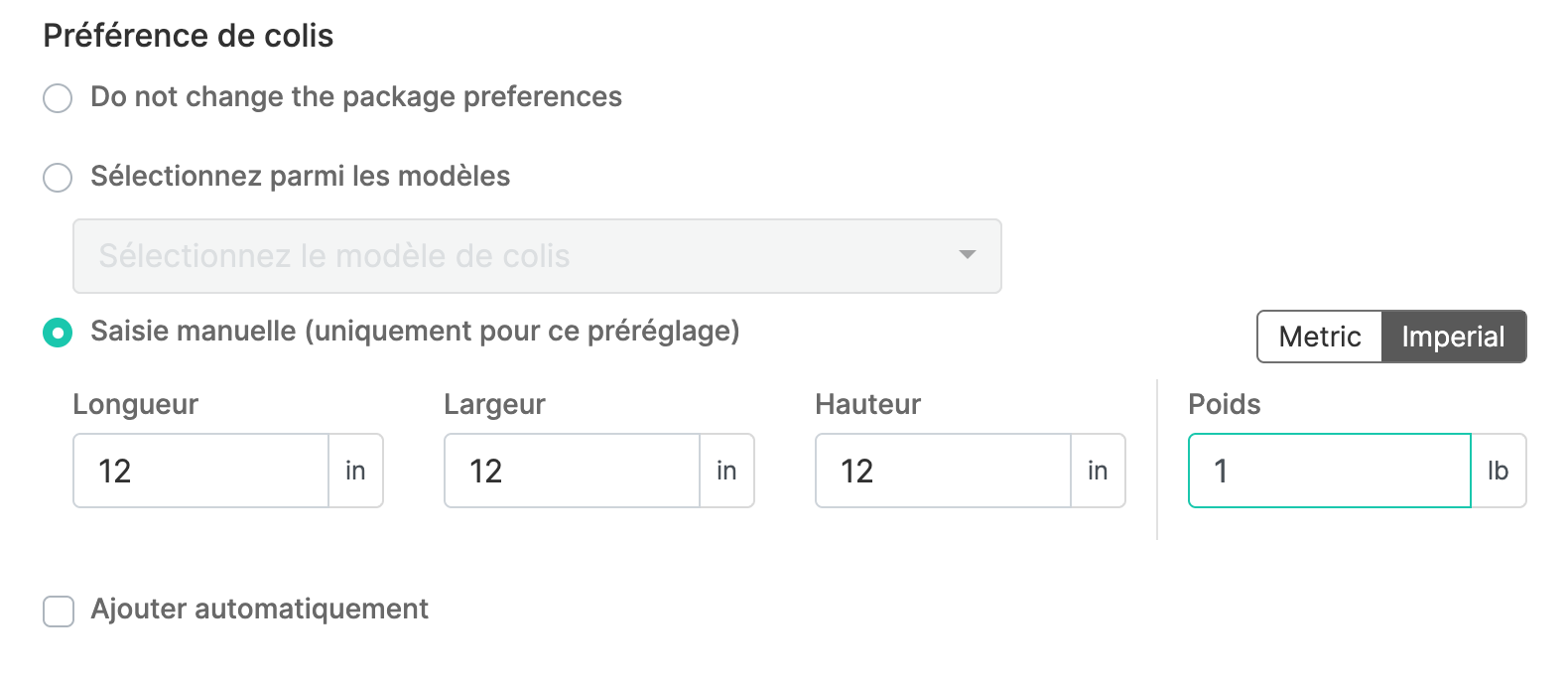Click the 'in' unit suffix beside Largeur
Screen dimensions: 1568x679
[726, 471]
